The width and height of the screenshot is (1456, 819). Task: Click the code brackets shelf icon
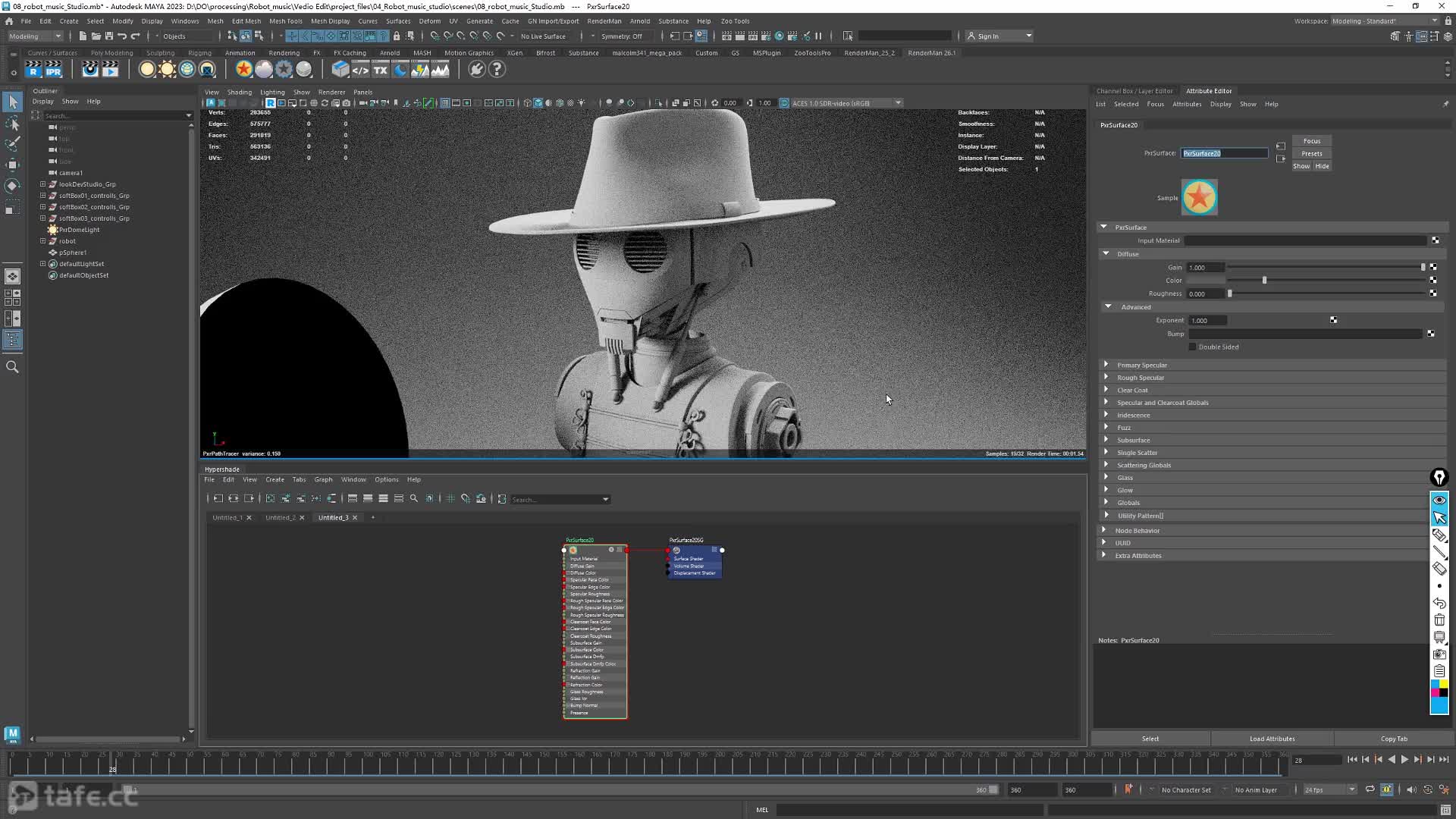[x=360, y=70]
